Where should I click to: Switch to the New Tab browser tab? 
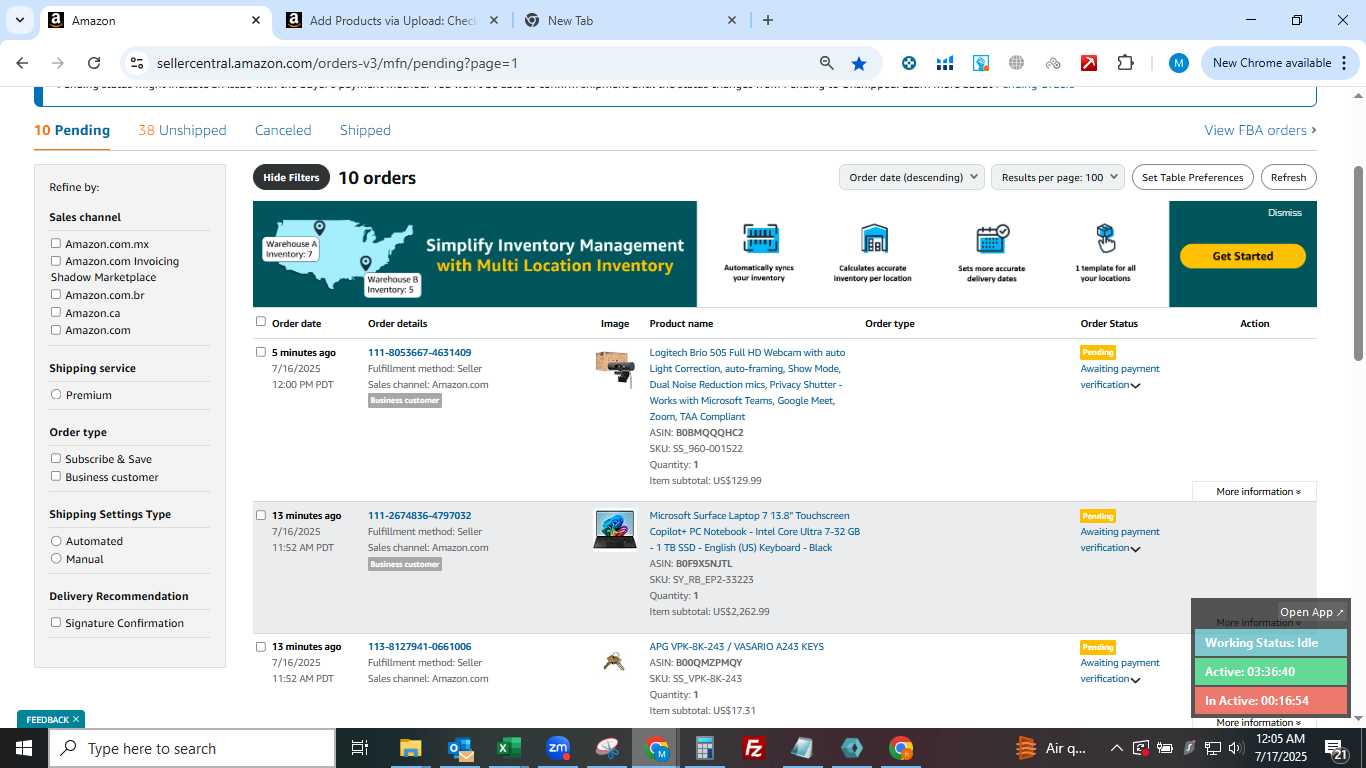[630, 20]
